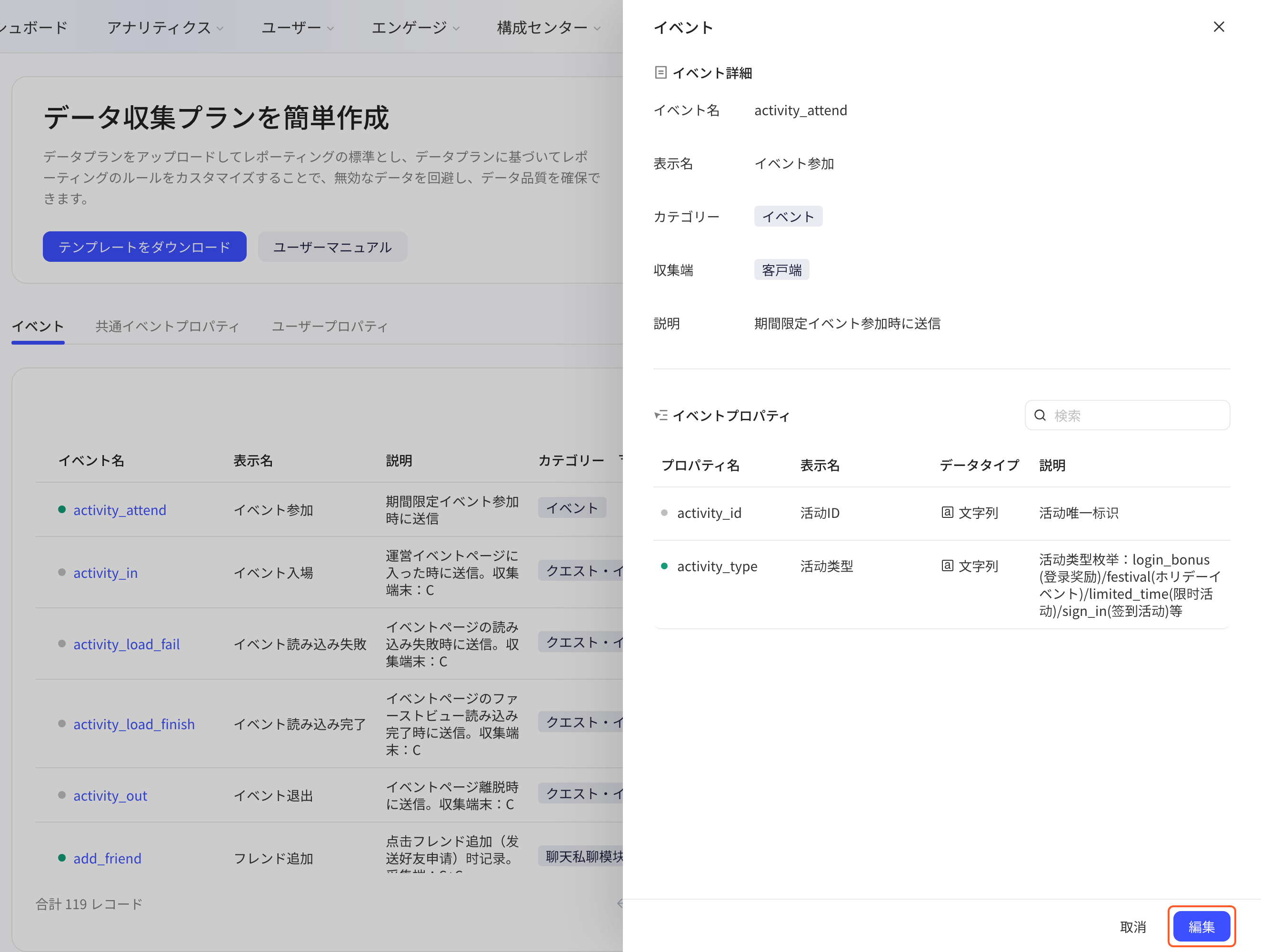Click the 客戶端 collection tag
The image size is (1261, 952).
(781, 269)
